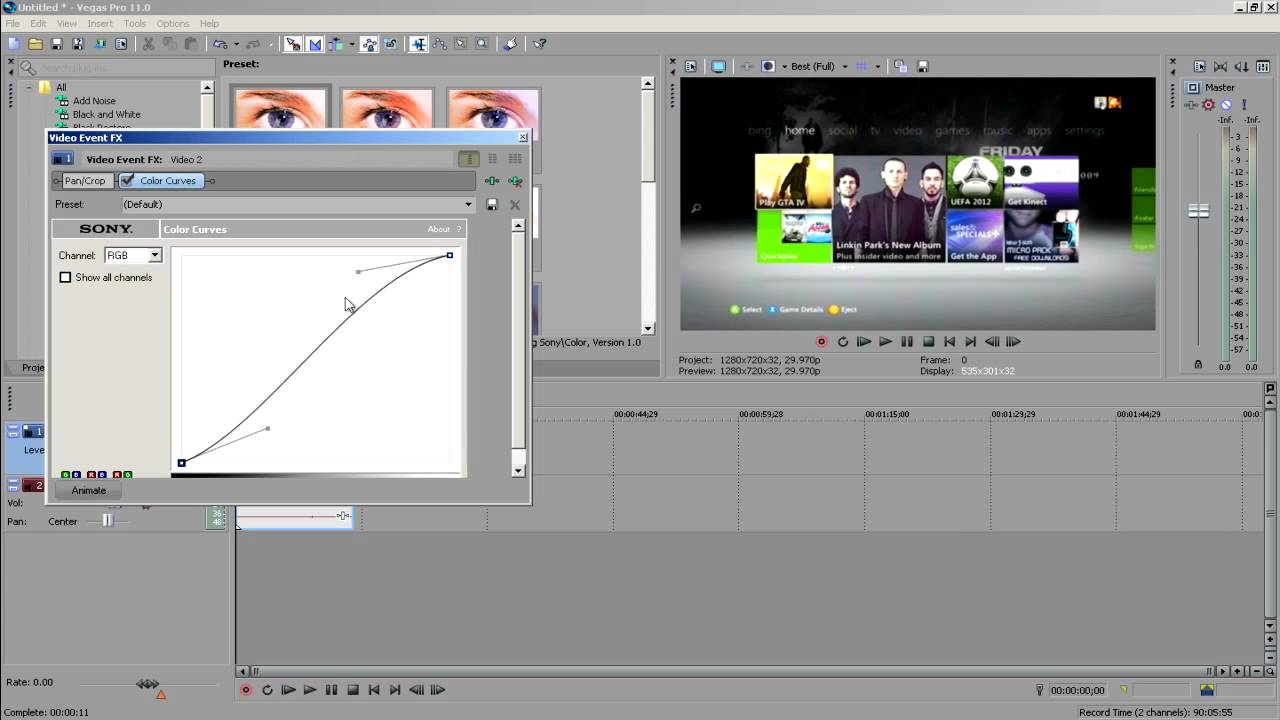1280x720 pixels.
Task: Click the Open project folder icon
Action: (35, 44)
